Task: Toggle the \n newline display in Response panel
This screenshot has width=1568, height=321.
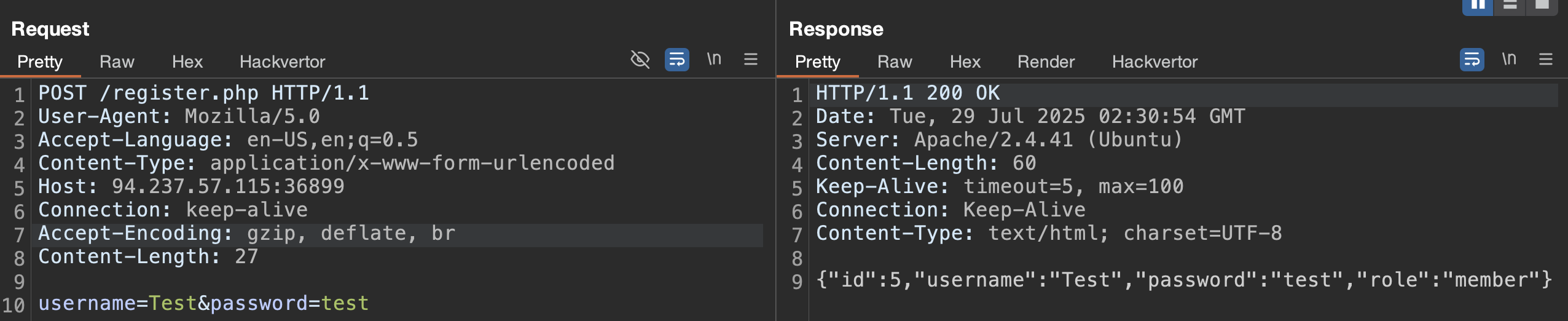Action: (1509, 59)
